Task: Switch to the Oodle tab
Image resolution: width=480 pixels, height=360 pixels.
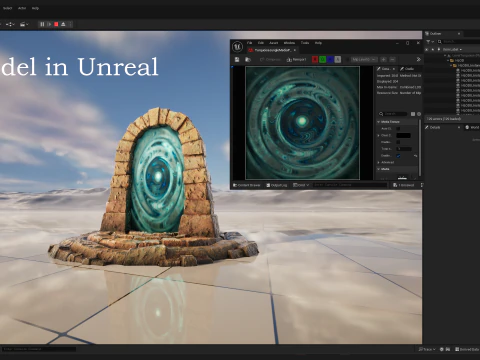Action: 407,69
